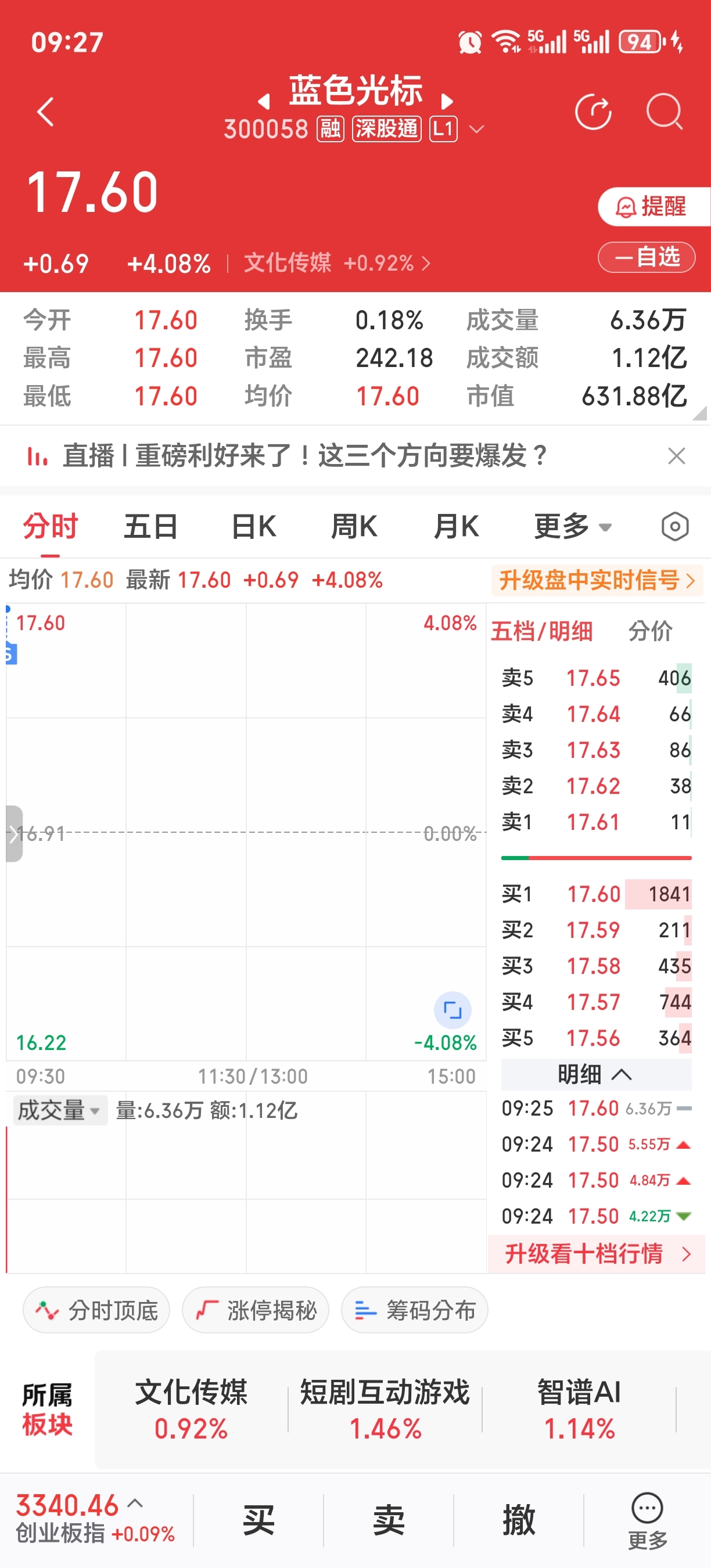Tap 创业板指 index quote
The width and height of the screenshot is (711, 1568).
tap(96, 1518)
